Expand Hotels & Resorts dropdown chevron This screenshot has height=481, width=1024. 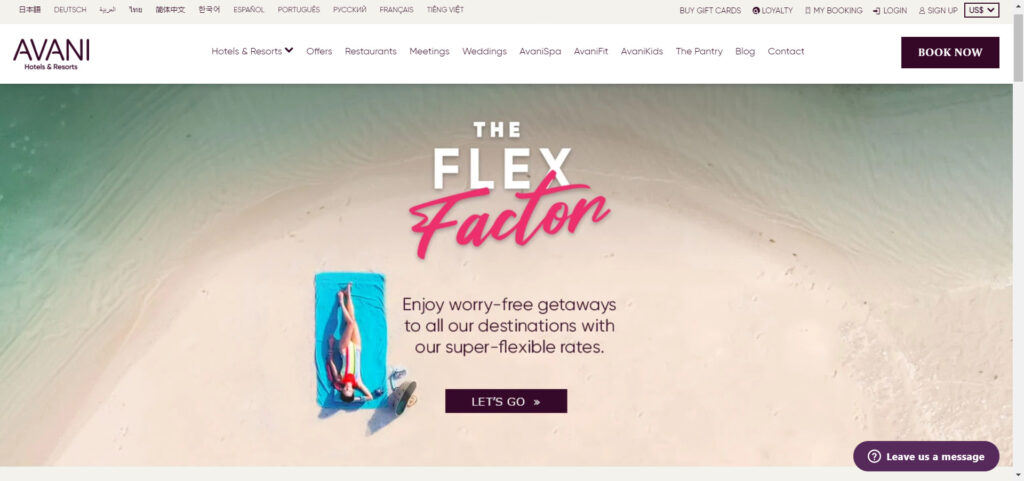tap(289, 50)
